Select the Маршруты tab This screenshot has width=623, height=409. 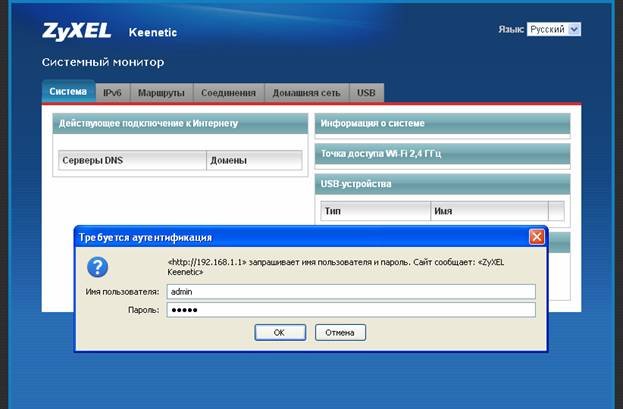coord(159,92)
